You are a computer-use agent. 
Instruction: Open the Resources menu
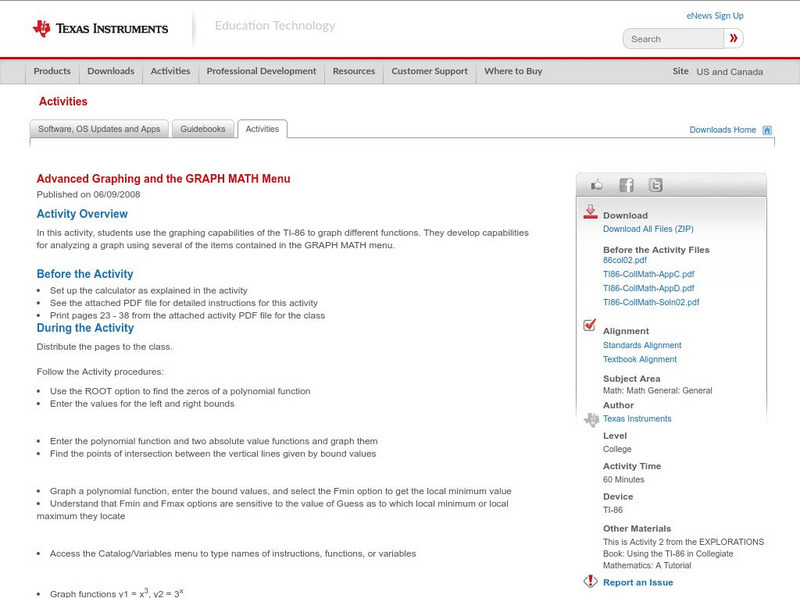coord(354,71)
